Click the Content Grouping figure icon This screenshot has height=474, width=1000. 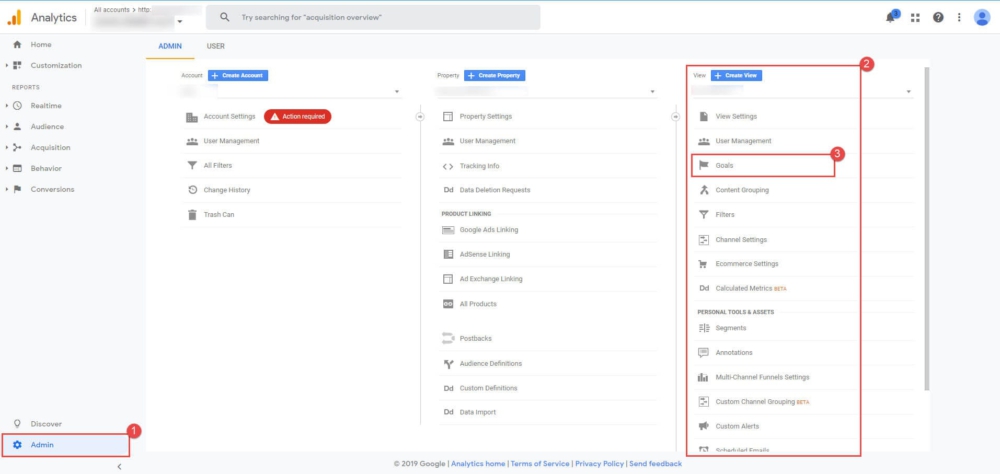click(704, 190)
